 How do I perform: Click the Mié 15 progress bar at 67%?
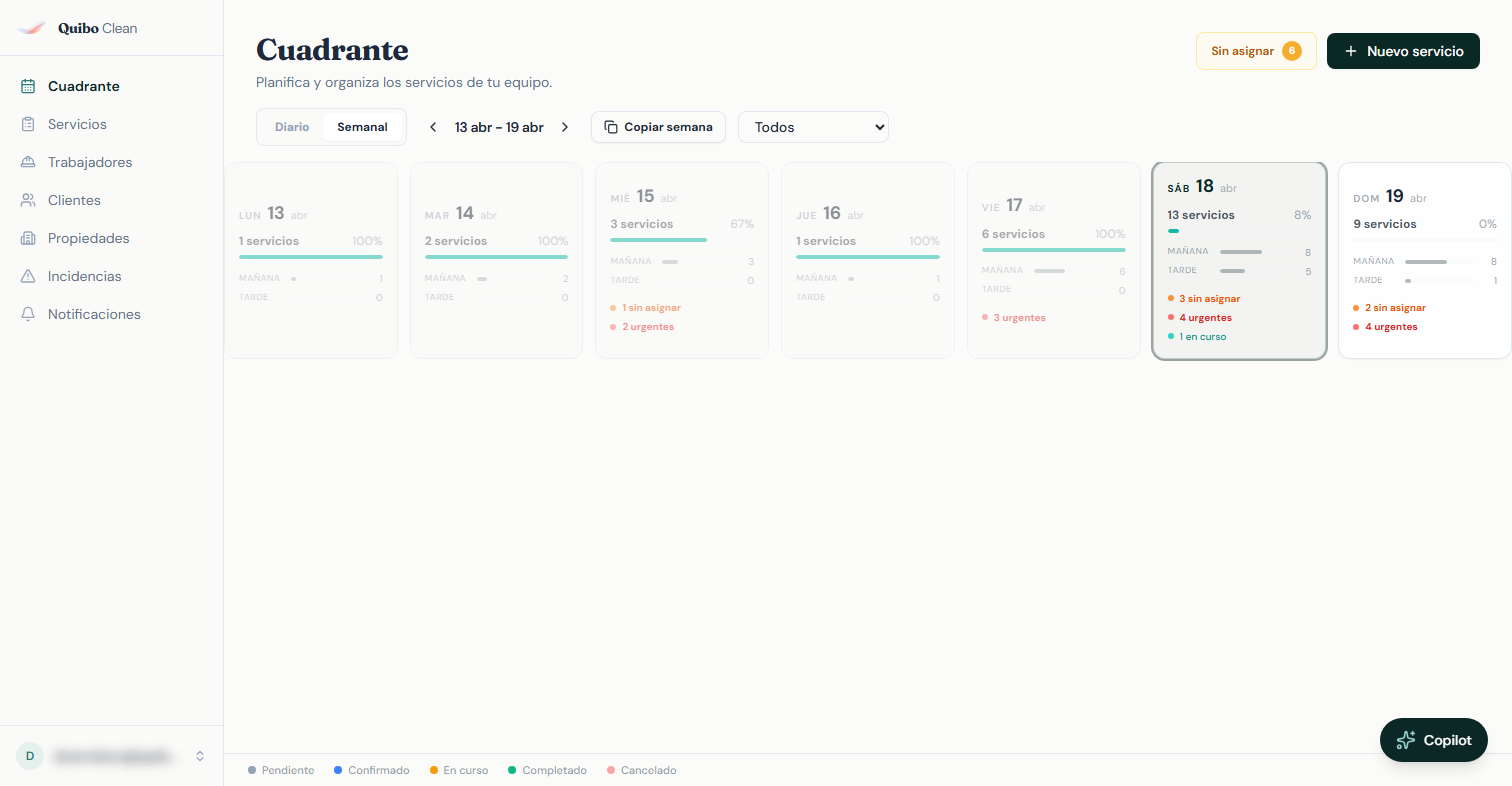tap(682, 240)
